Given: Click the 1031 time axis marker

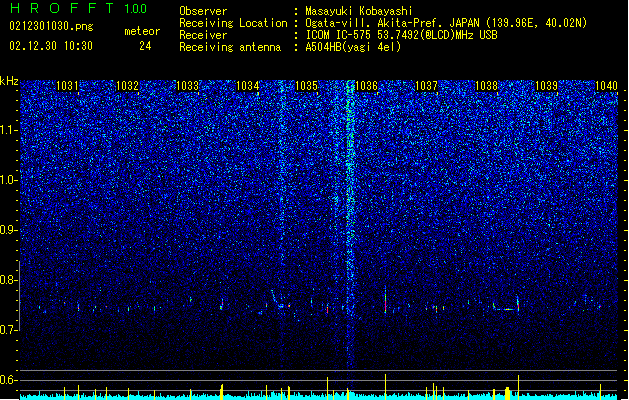Looking at the screenshot, I should pyautogui.click(x=67, y=86).
